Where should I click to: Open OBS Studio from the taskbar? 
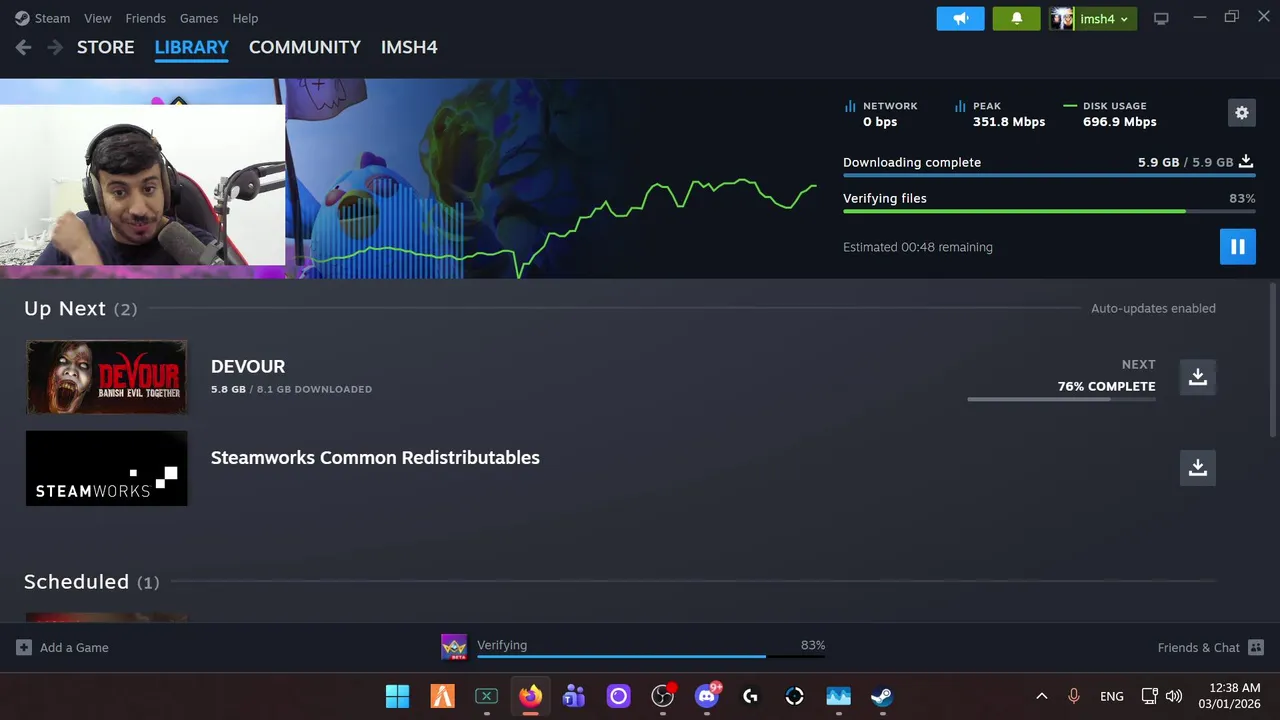point(662,696)
